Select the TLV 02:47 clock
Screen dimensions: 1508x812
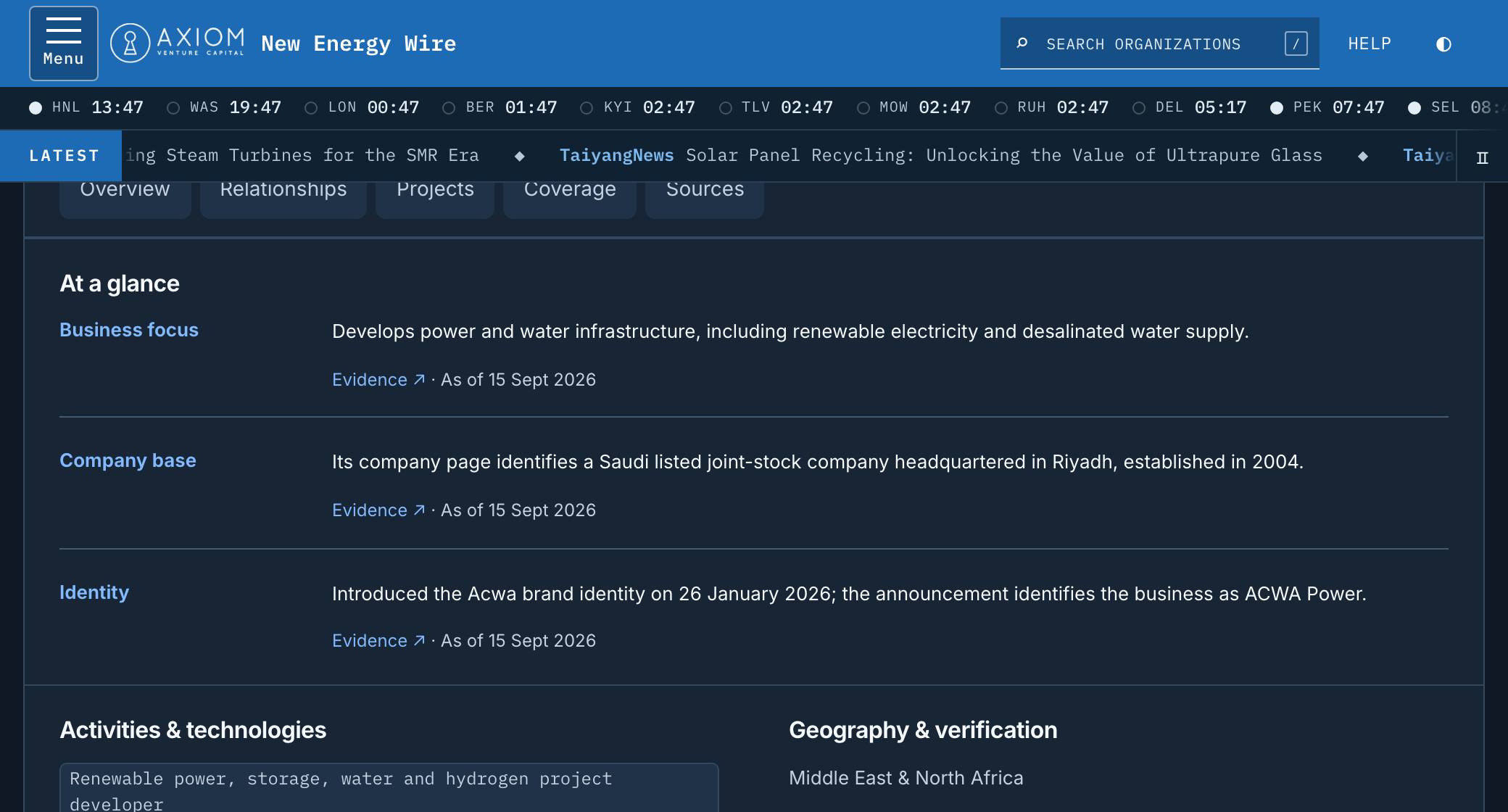tap(775, 108)
